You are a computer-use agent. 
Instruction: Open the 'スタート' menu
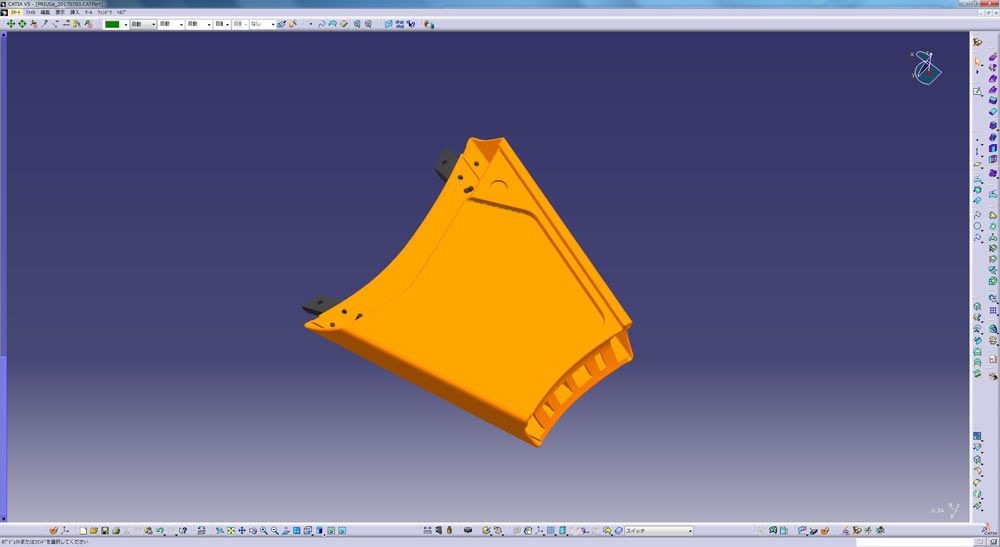click(x=16, y=12)
